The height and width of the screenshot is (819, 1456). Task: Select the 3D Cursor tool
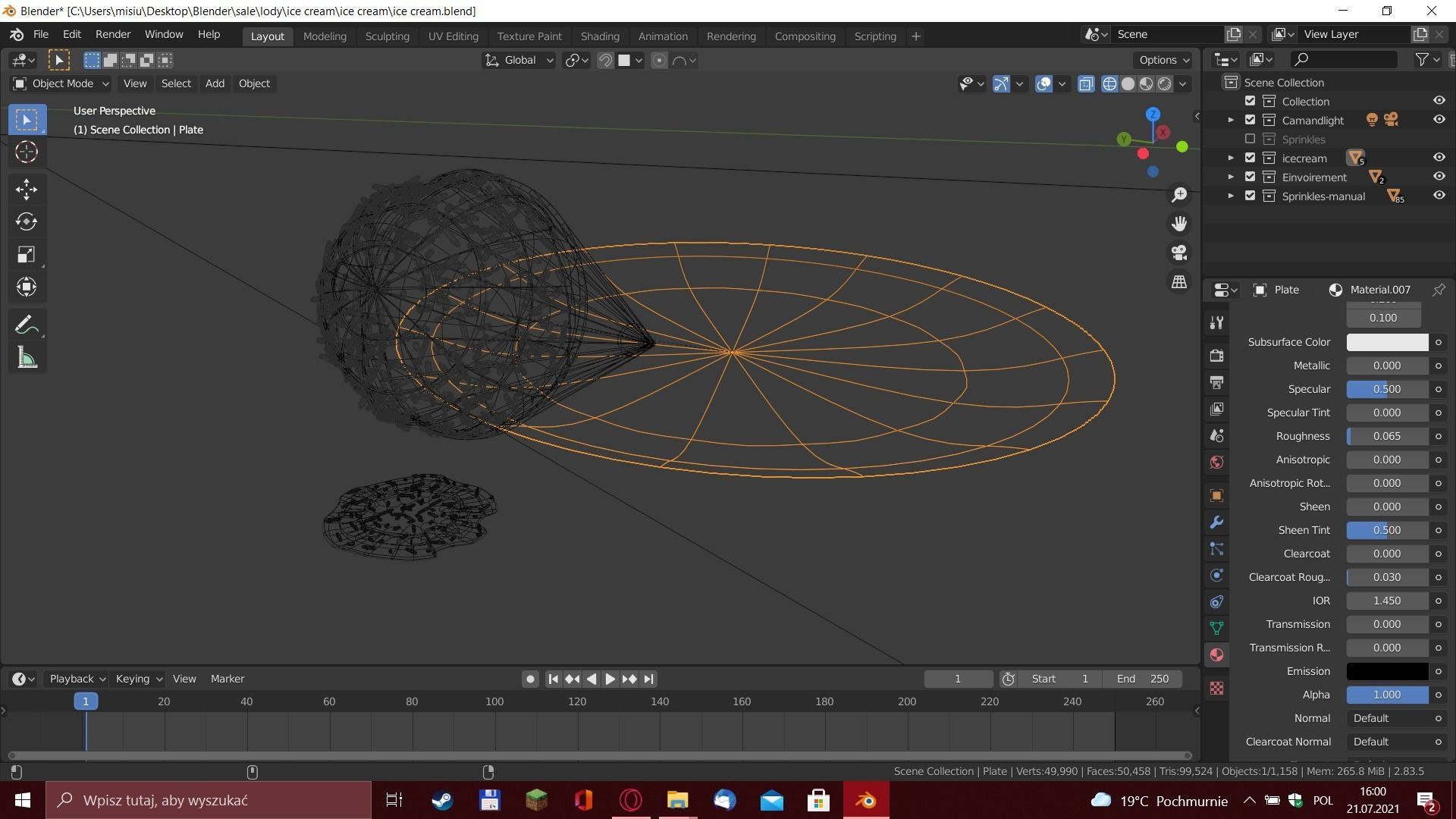27,152
